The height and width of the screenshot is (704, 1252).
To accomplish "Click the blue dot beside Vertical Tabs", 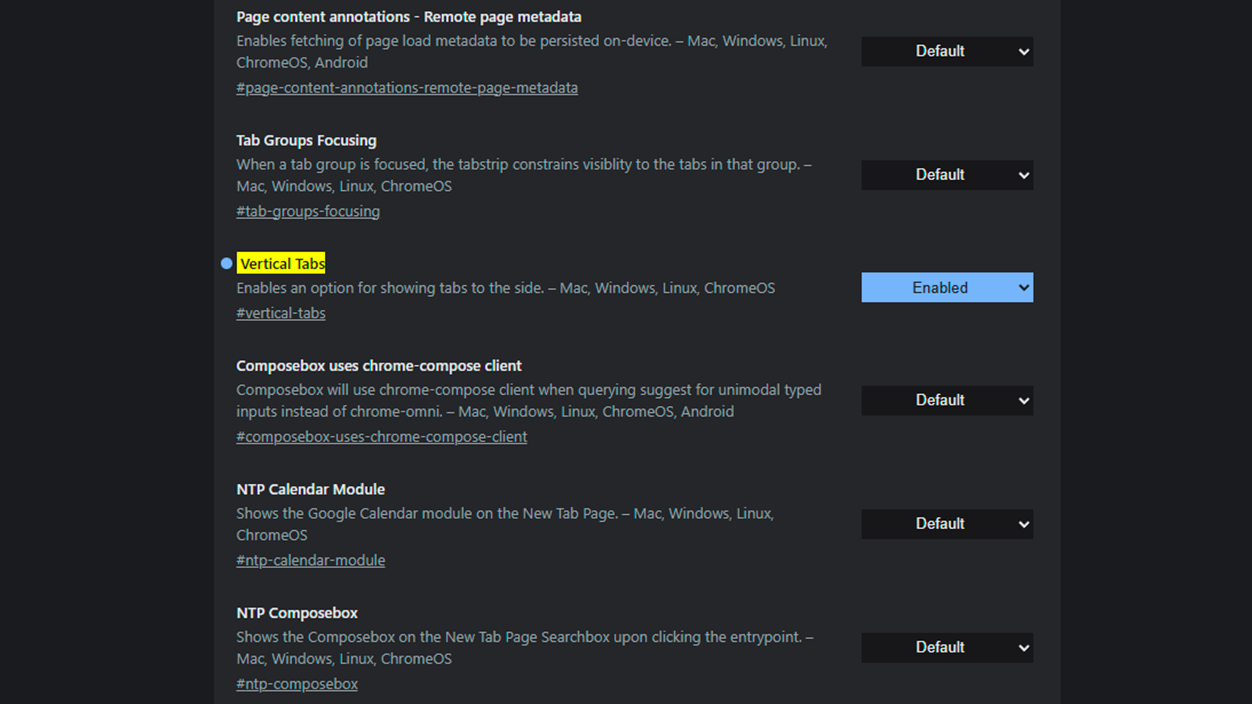I will (226, 263).
